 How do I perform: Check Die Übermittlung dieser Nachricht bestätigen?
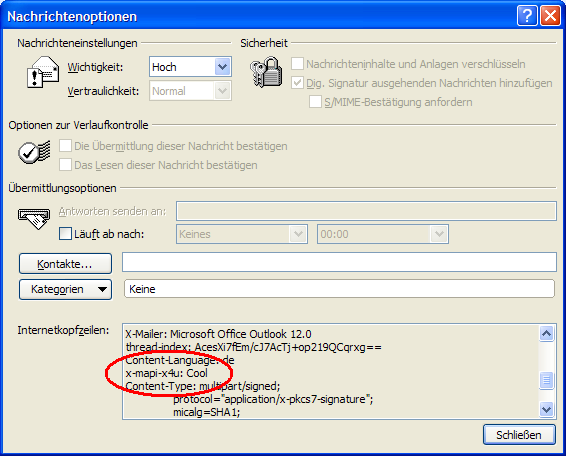pos(65,146)
